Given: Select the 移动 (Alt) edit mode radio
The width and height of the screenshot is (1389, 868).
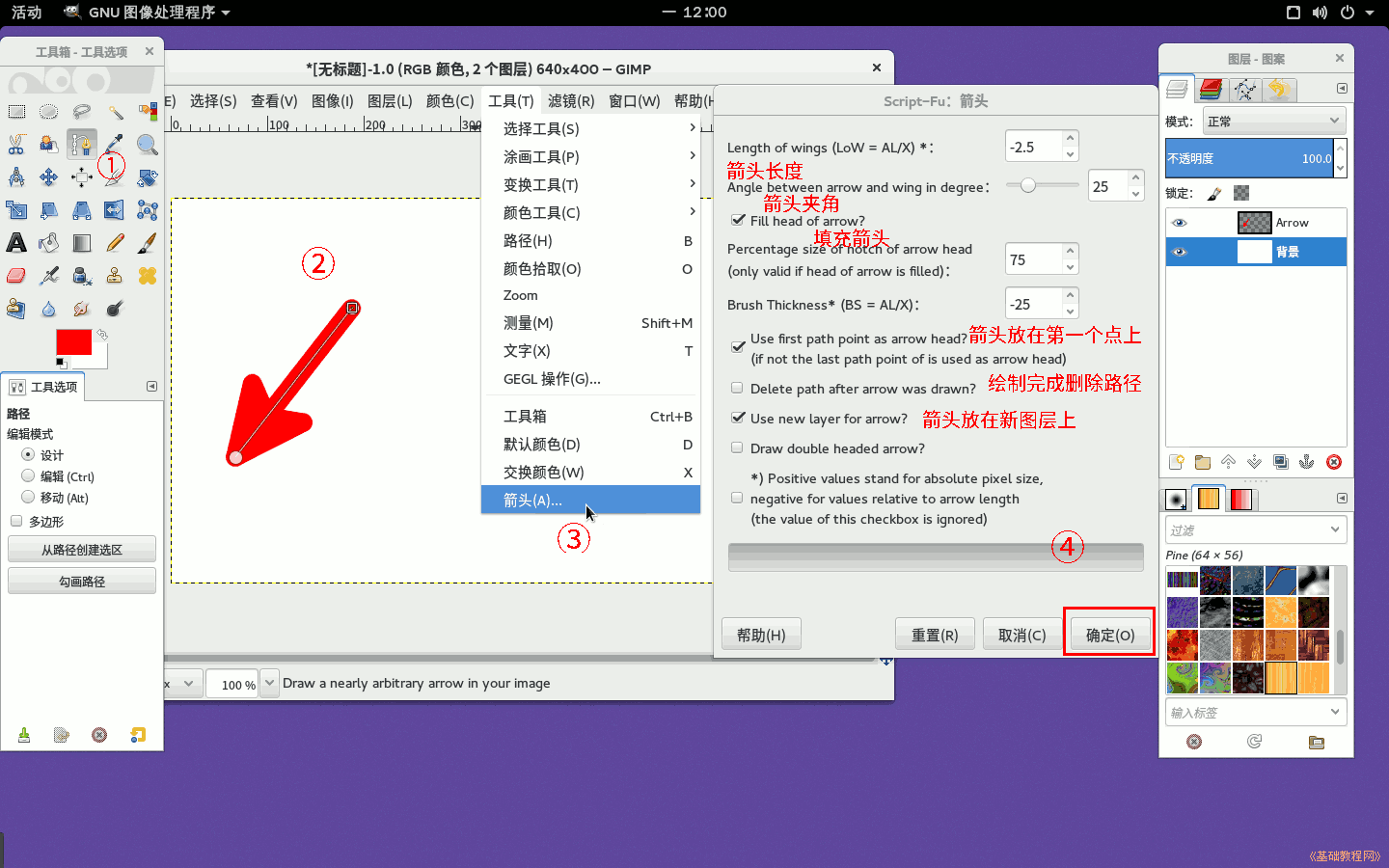Looking at the screenshot, I should [28, 497].
